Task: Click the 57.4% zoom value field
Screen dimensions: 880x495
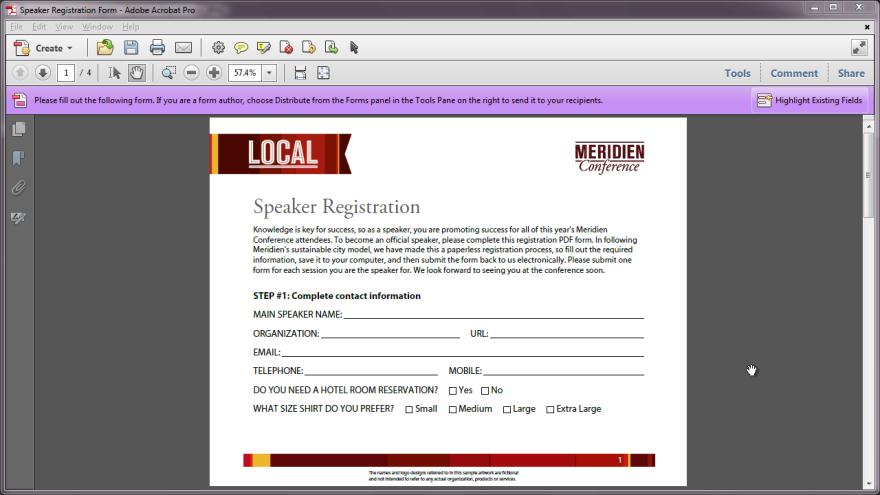Action: (x=245, y=73)
